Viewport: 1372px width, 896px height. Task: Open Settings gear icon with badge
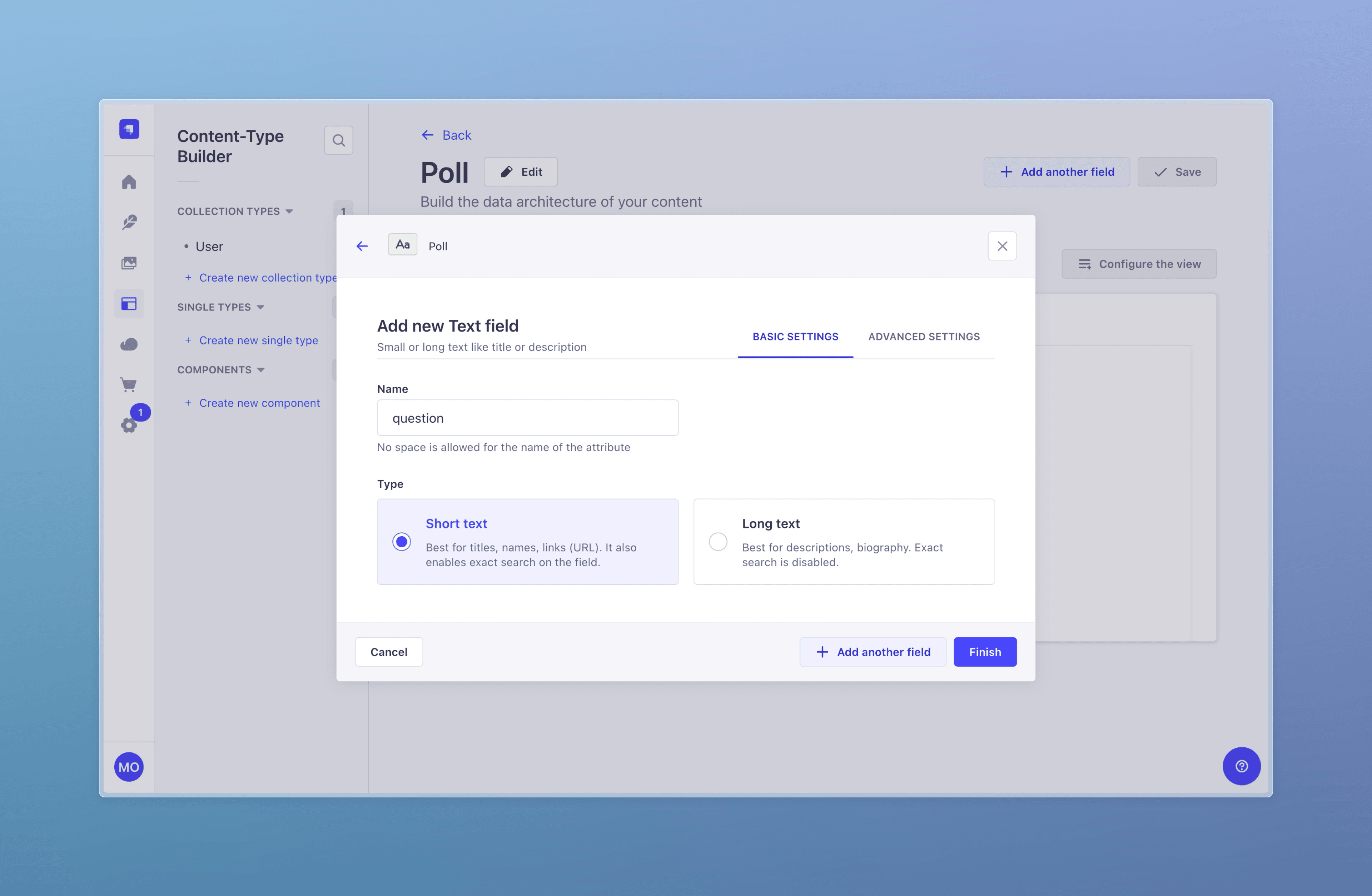pyautogui.click(x=129, y=425)
